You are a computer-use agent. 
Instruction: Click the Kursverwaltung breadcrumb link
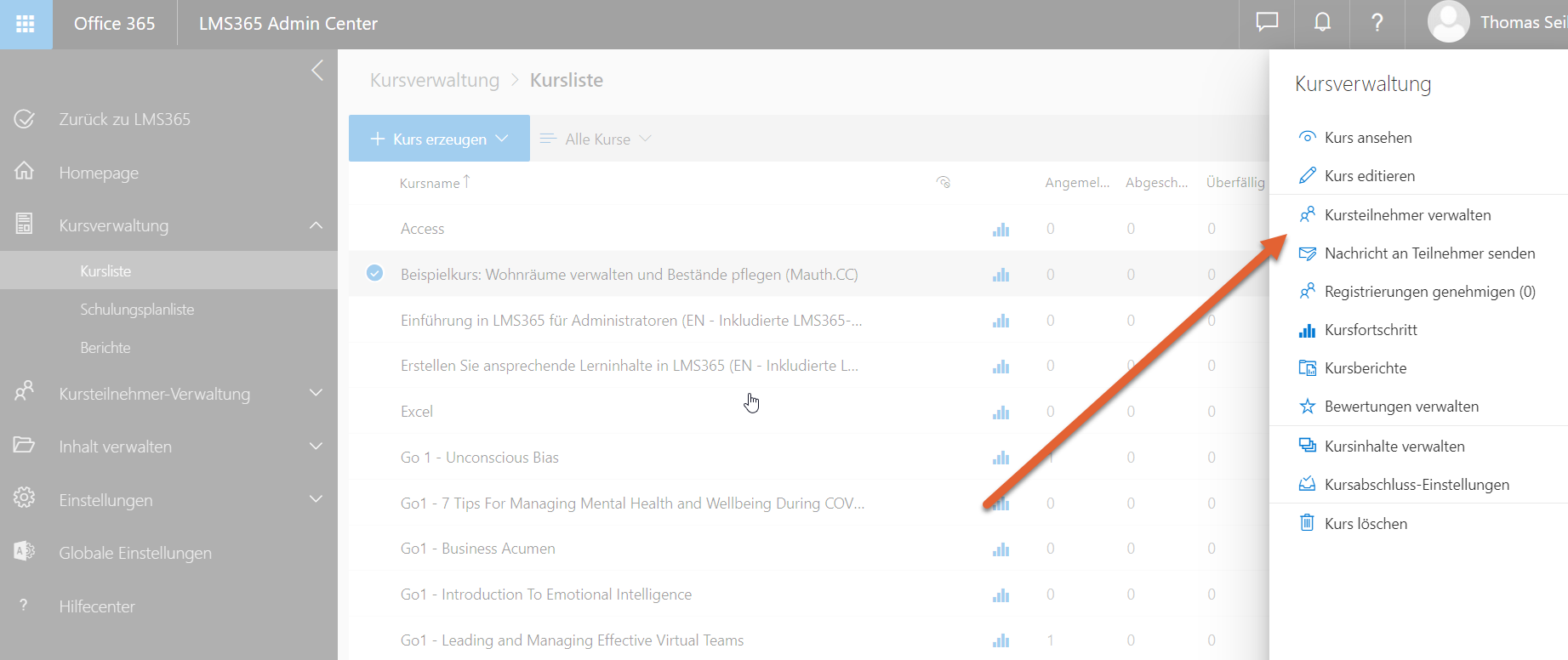435,80
